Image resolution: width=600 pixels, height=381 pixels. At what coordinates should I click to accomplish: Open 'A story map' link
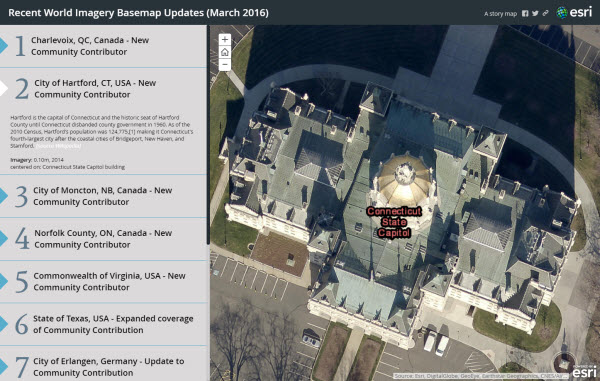500,14
